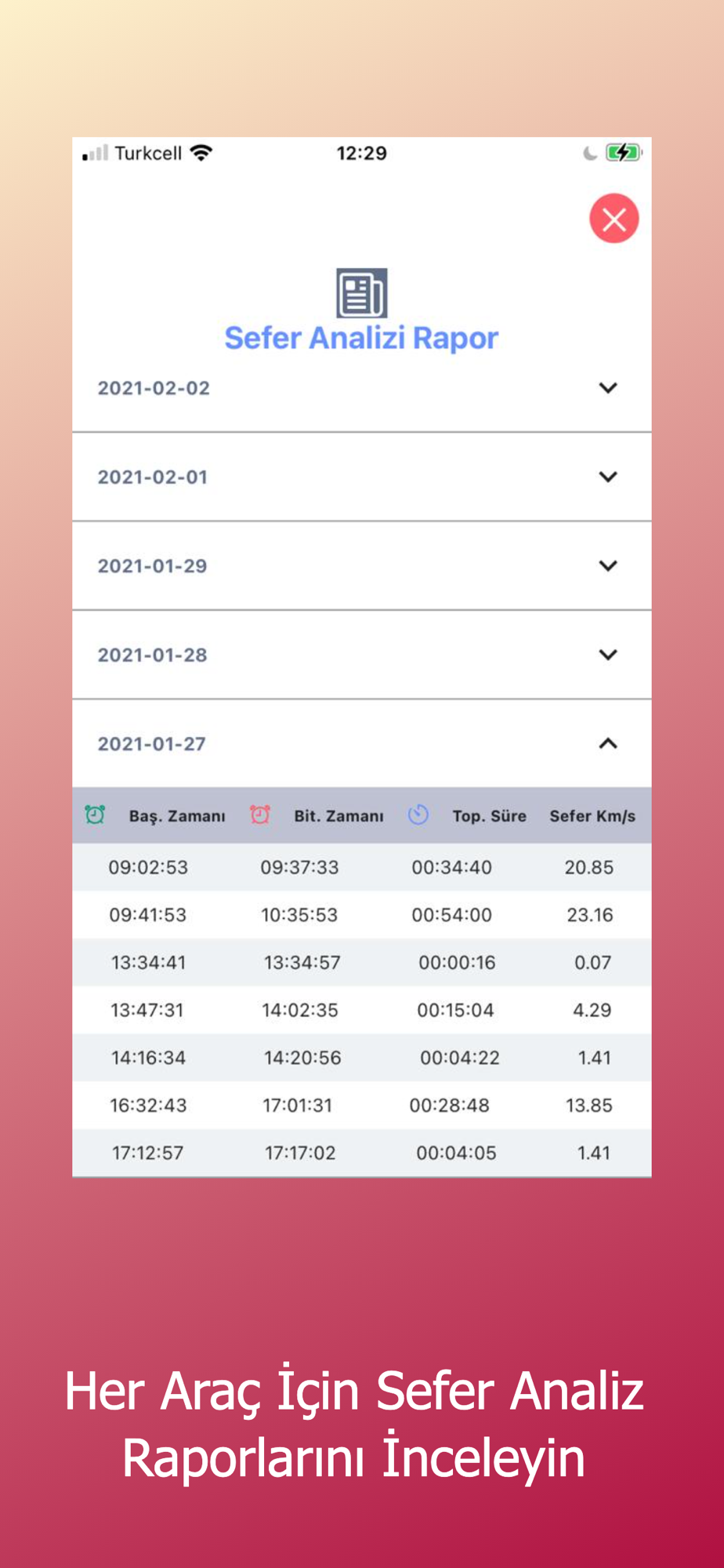Select the trip starting at 09:02:53
The height and width of the screenshot is (1568, 724).
coord(362,867)
